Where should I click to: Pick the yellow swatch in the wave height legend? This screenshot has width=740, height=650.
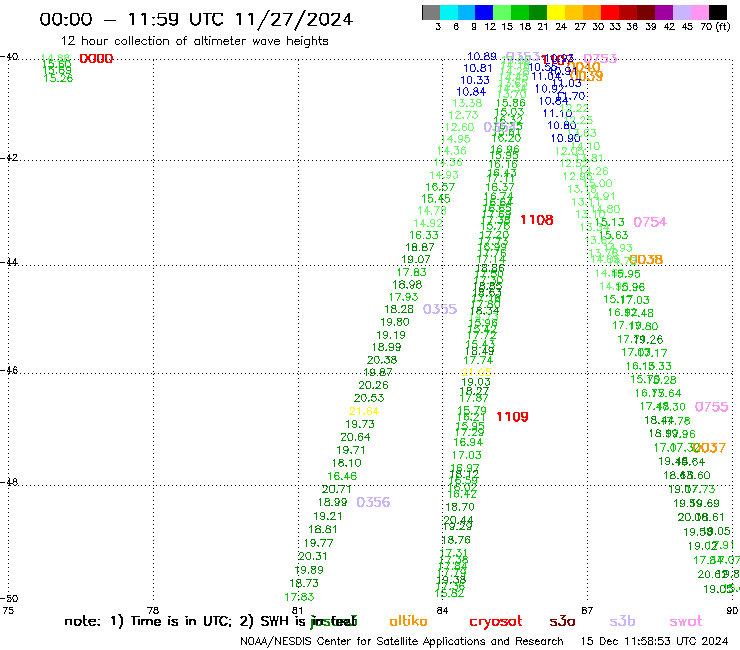[x=556, y=12]
